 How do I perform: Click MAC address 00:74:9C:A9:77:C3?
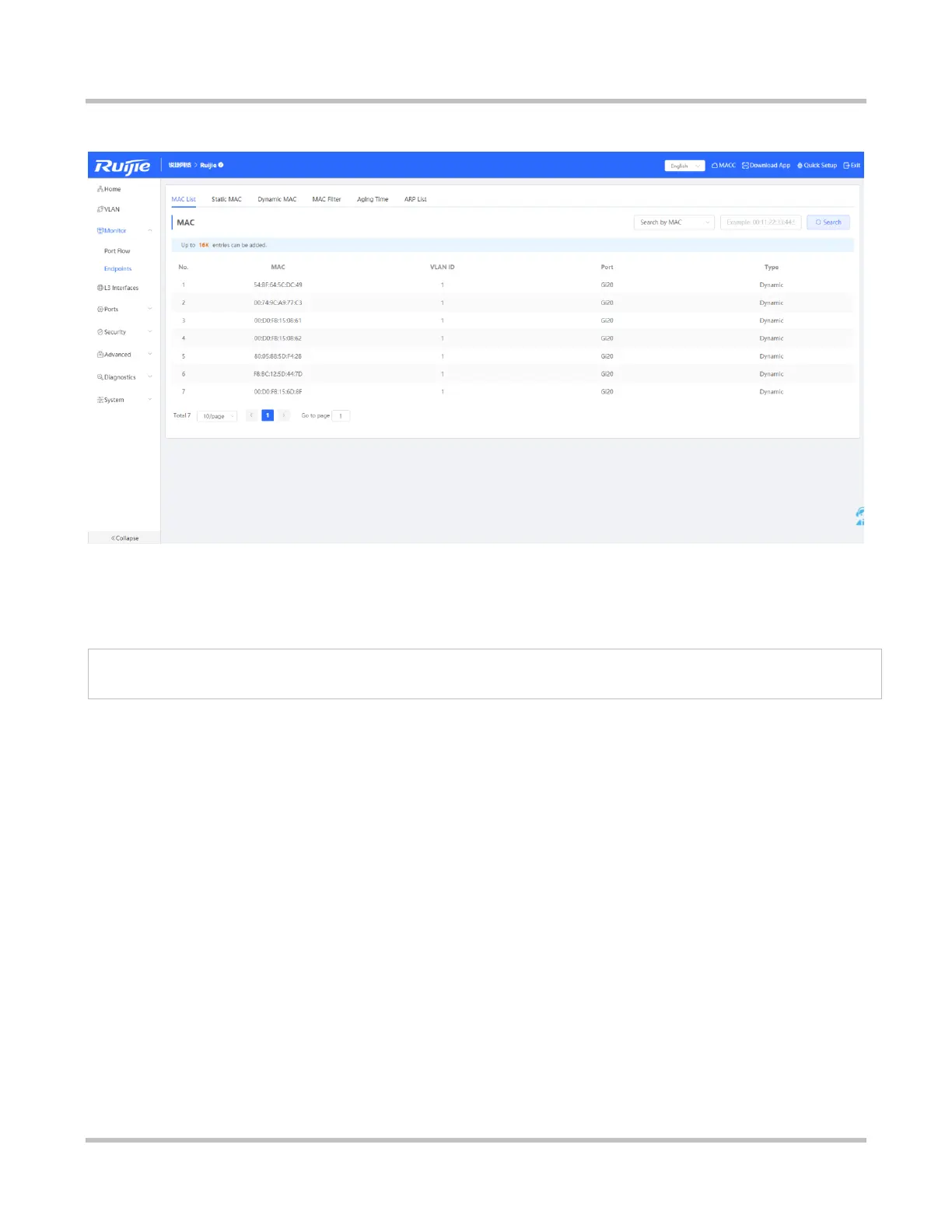click(x=278, y=303)
